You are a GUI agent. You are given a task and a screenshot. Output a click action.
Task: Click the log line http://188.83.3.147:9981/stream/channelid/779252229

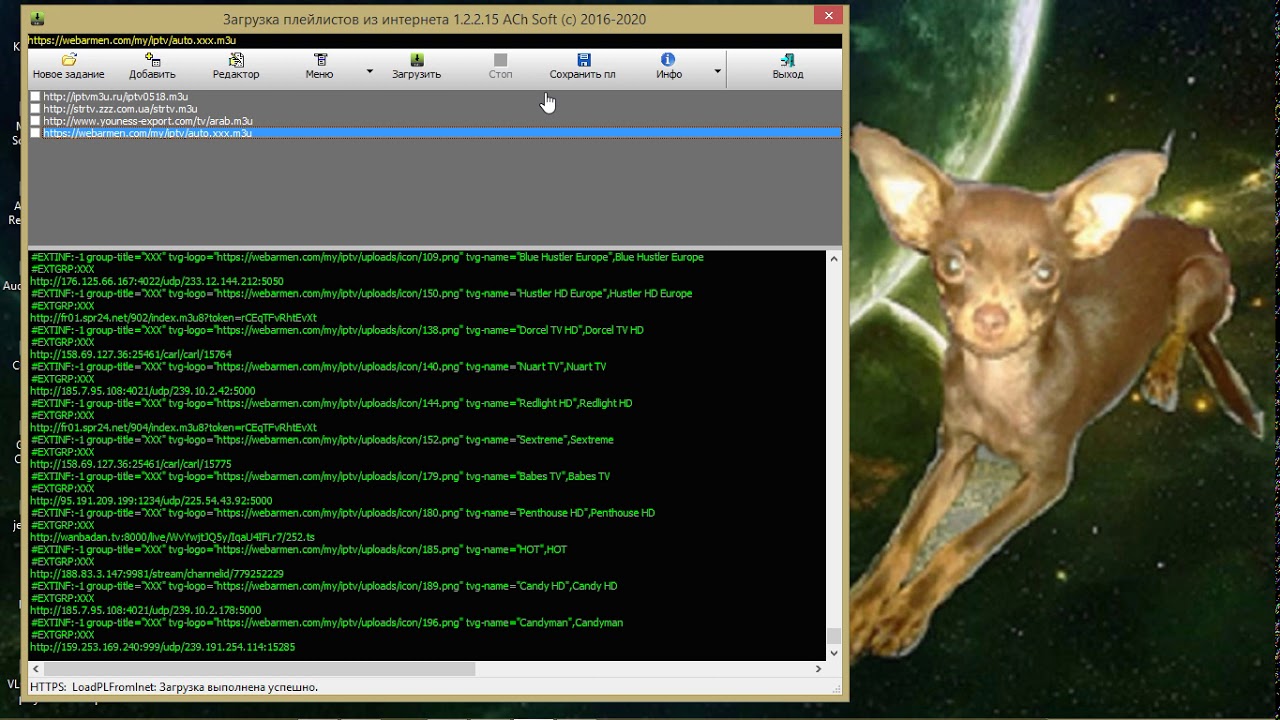[x=157, y=574]
